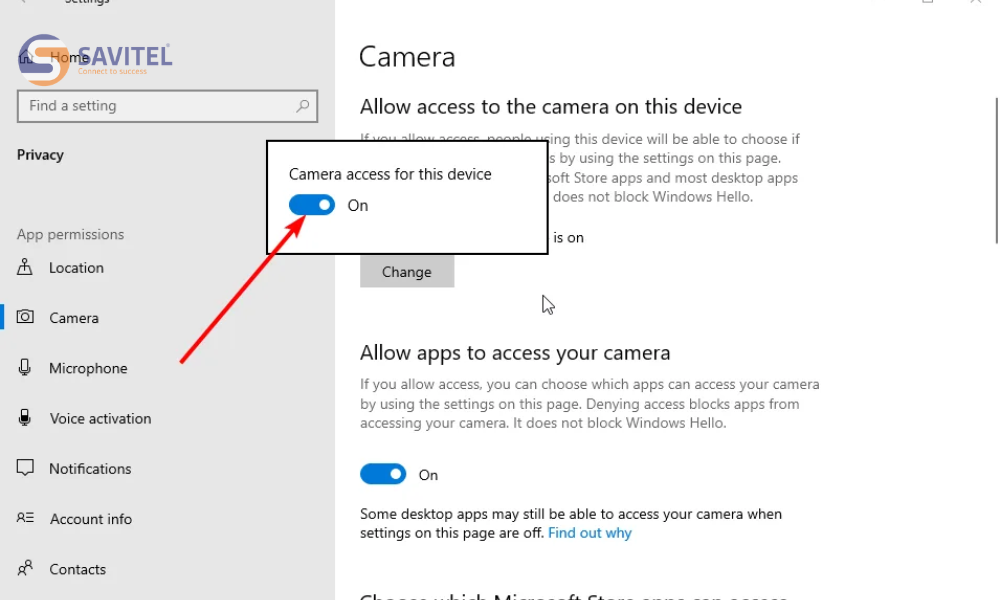Screen dimensions: 1000x600
Task: Click the Microphone icon in the sidebar
Action: pos(25,367)
